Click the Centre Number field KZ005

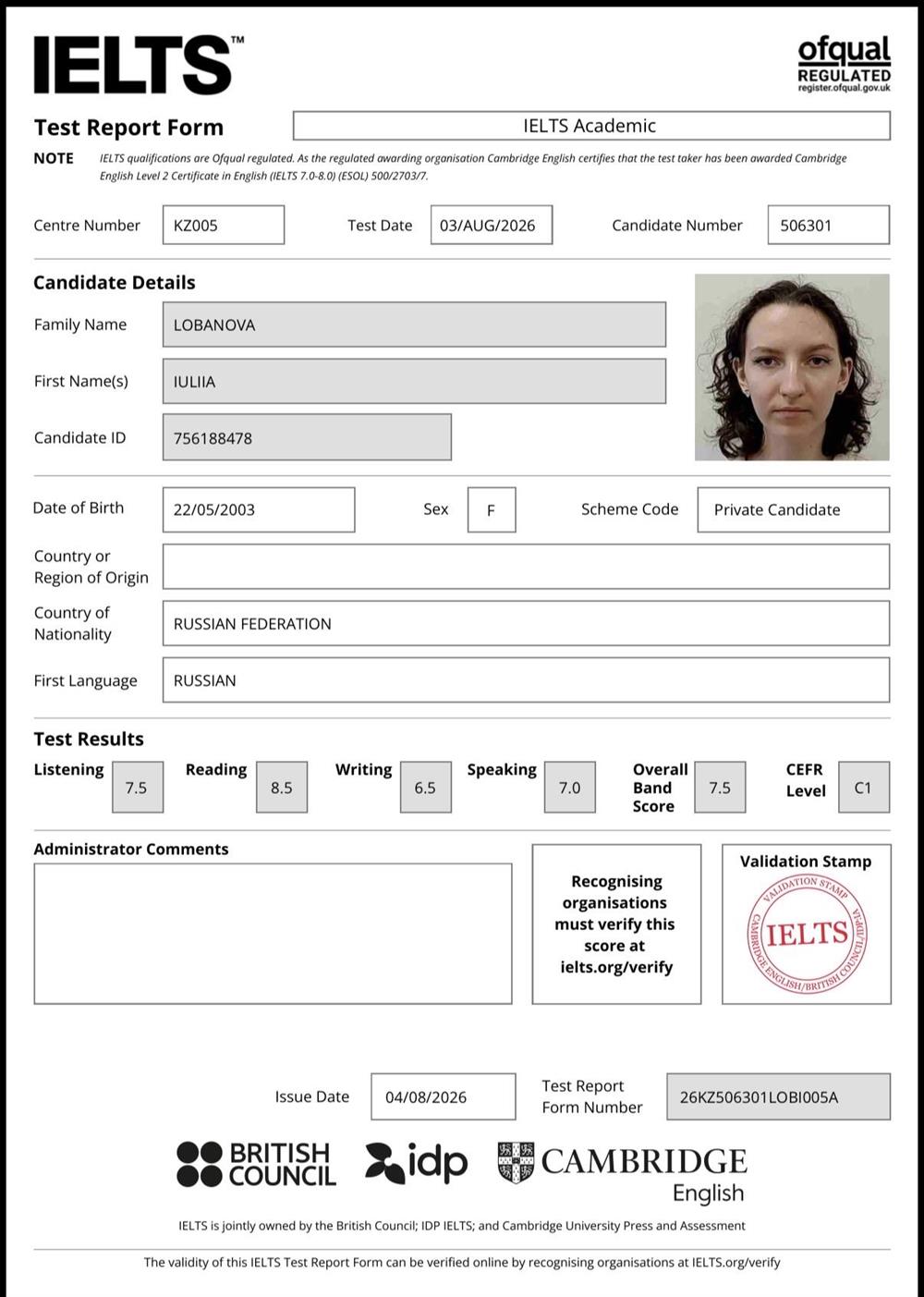(x=224, y=225)
